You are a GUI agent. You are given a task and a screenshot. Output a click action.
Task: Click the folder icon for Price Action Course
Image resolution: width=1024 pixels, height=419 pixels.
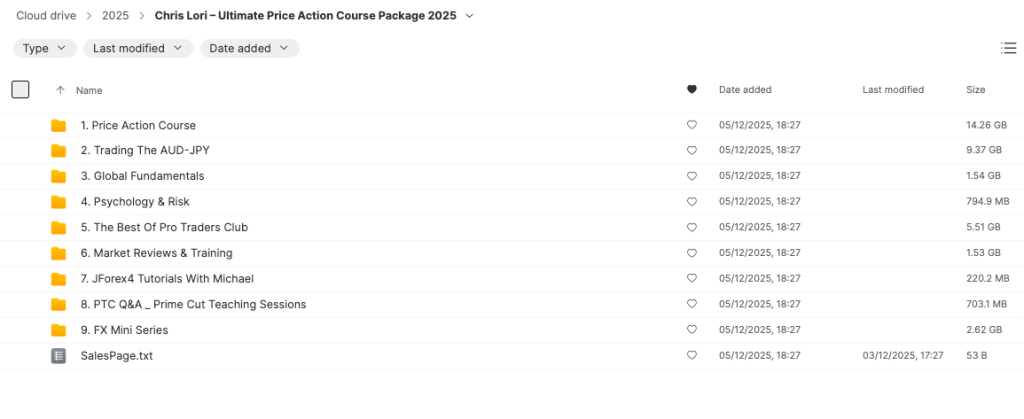(59, 126)
